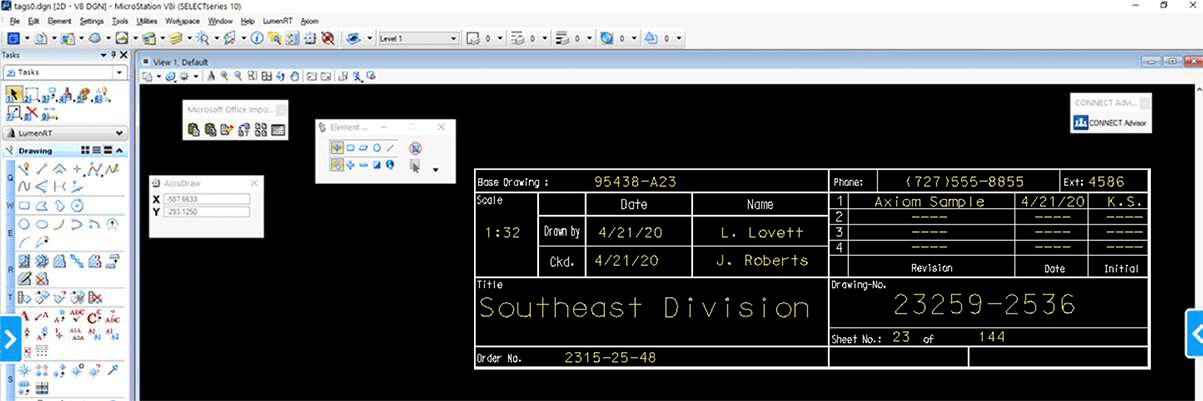Click the Clear selection button in Element Selection
This screenshot has width=1203, height=401.
coord(416,148)
